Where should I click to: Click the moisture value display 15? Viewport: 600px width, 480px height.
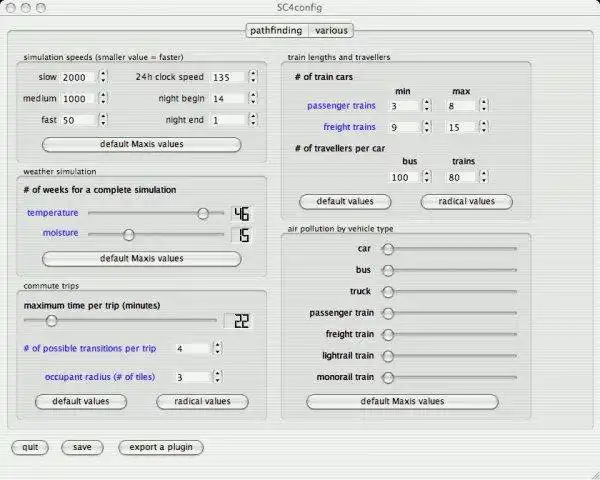[241, 235]
